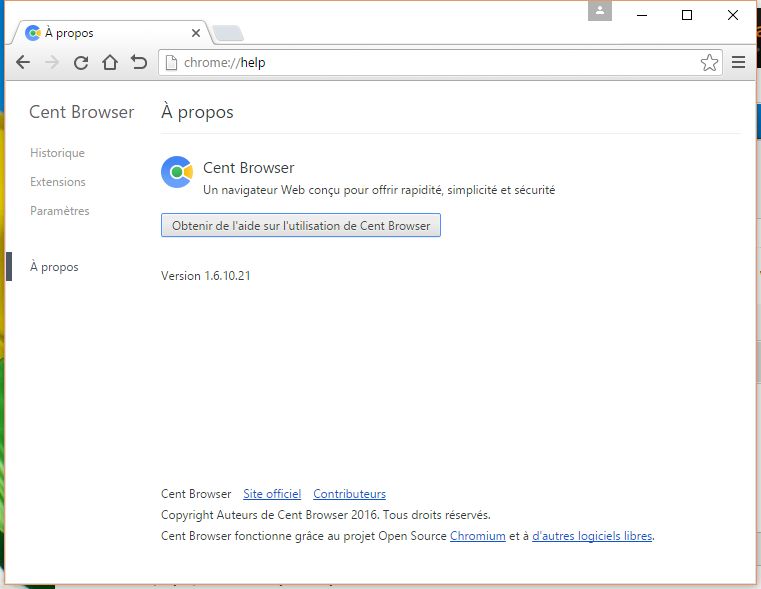This screenshot has width=761, height=589.
Task: Close the À propos tab
Action: tap(196, 33)
